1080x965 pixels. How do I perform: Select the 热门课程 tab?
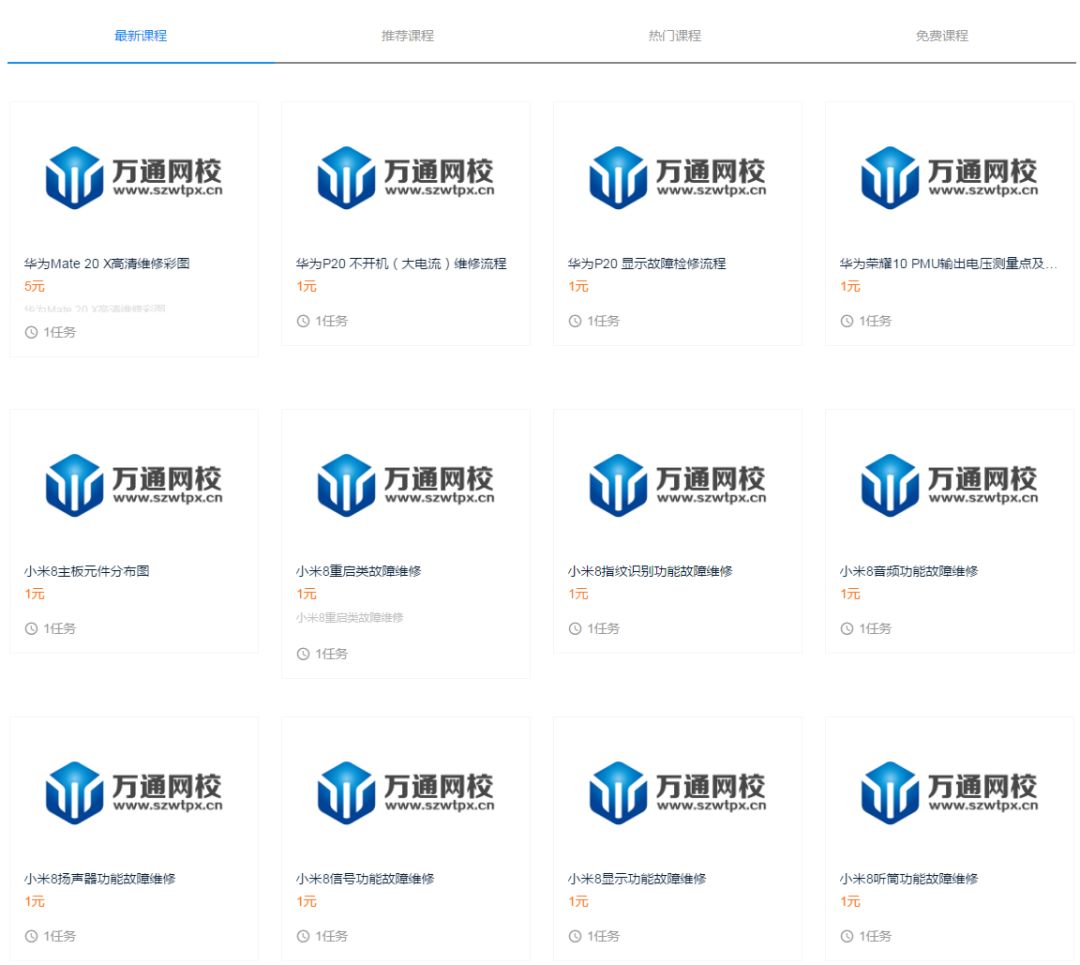(675, 36)
